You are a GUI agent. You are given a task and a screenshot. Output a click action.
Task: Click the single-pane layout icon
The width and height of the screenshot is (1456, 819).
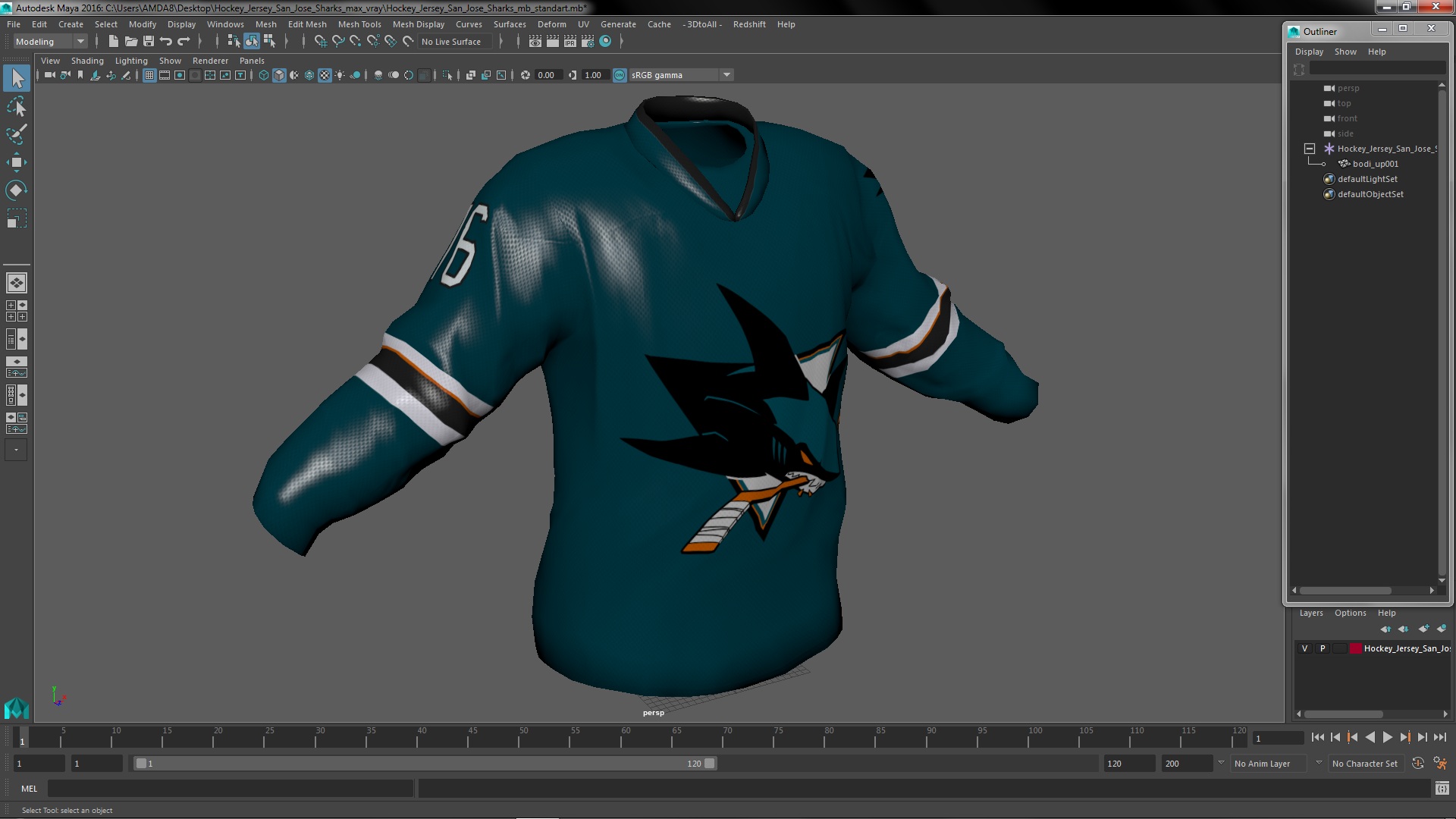(17, 283)
